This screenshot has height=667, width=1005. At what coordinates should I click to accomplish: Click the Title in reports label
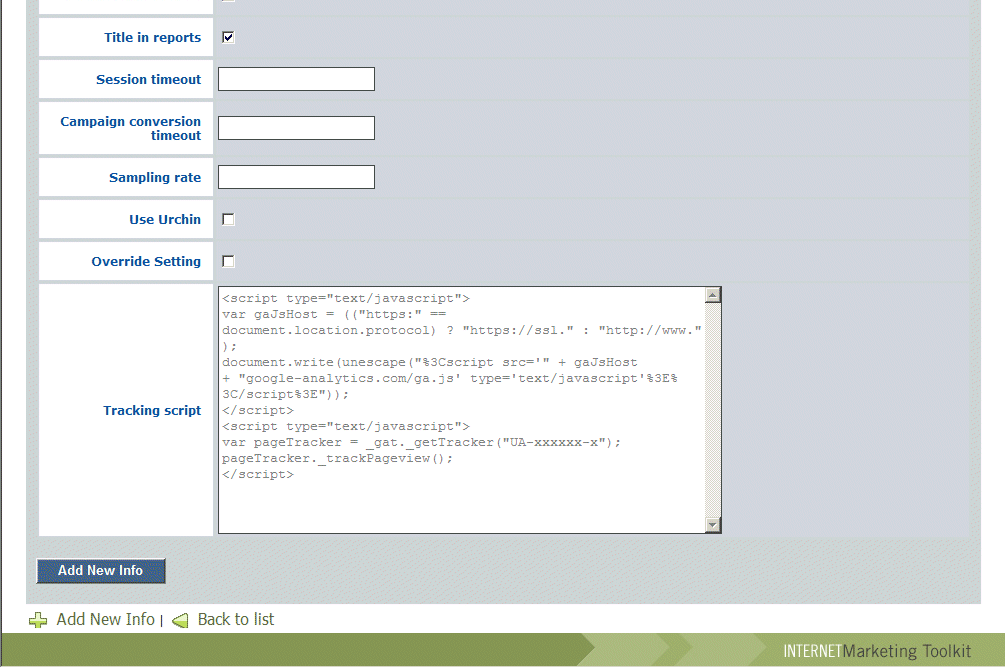point(153,38)
